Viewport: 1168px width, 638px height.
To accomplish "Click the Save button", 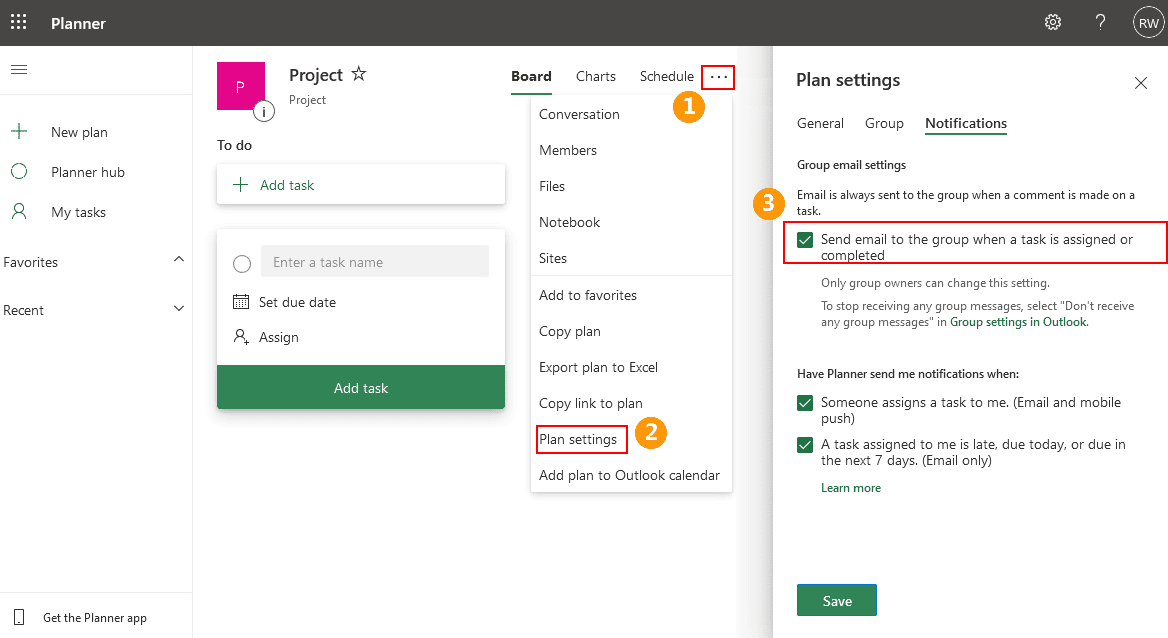I will (837, 601).
